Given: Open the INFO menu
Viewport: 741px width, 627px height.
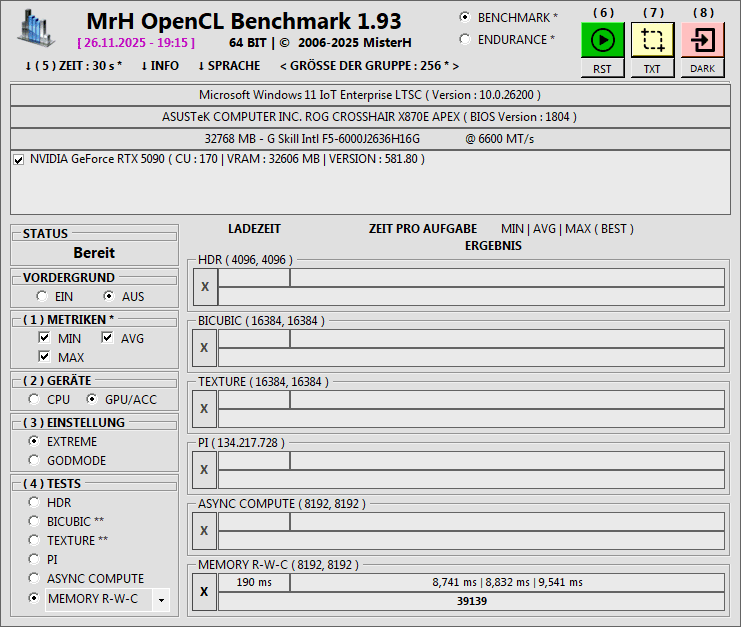Looking at the screenshot, I should point(160,66).
